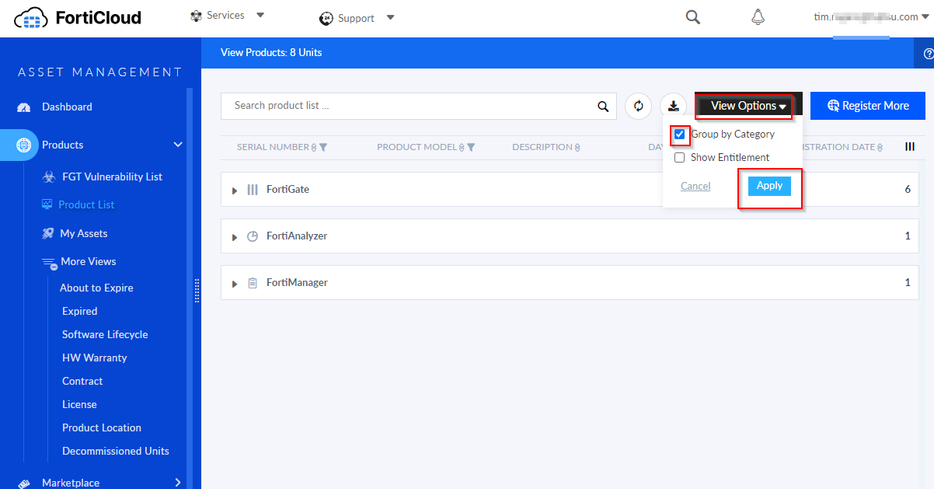This screenshot has height=489, width=934.
Task: Click the sidebar vertical scrollbar
Action: pos(189,286)
